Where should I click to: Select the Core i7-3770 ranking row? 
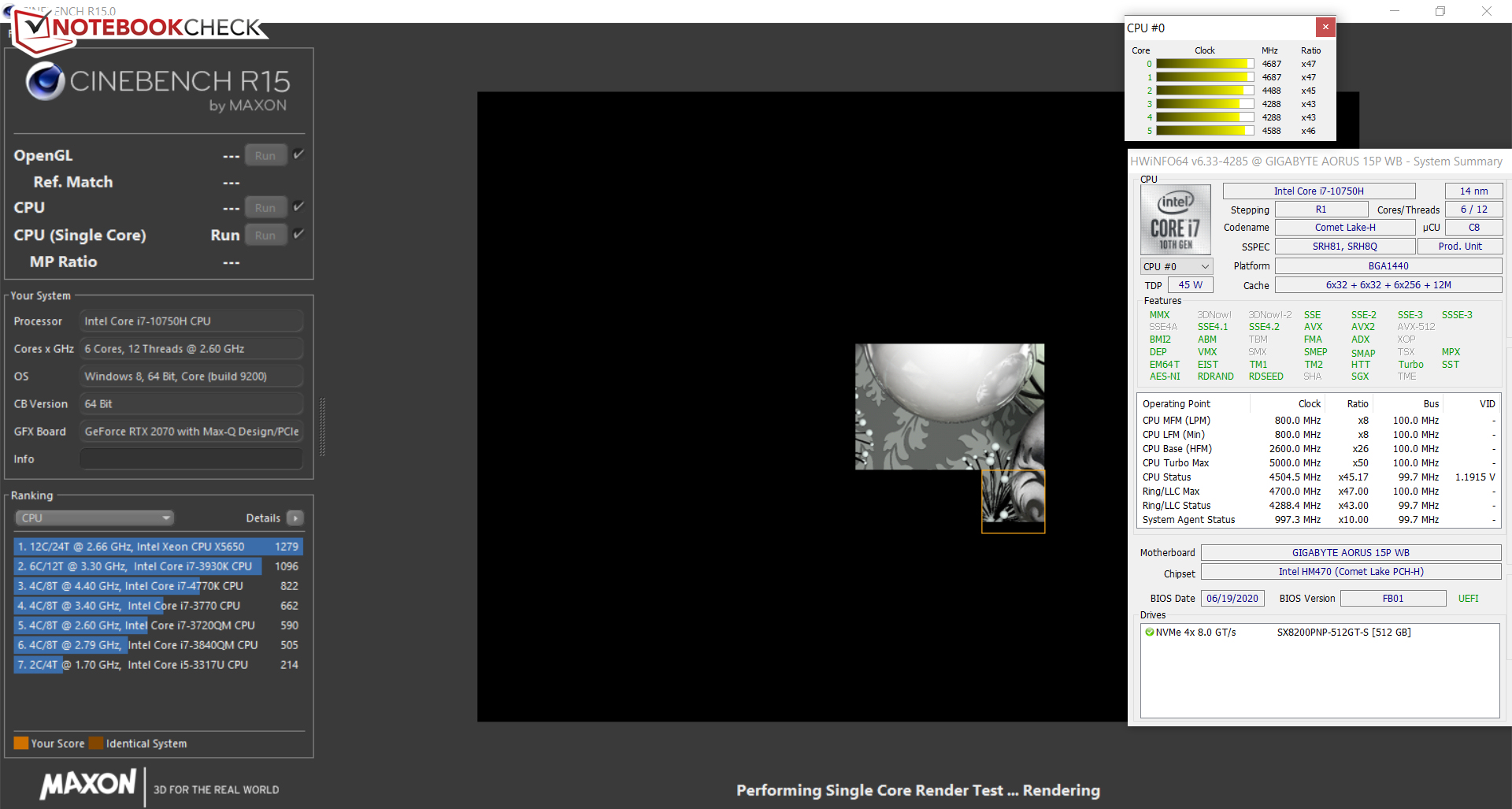pos(158,605)
